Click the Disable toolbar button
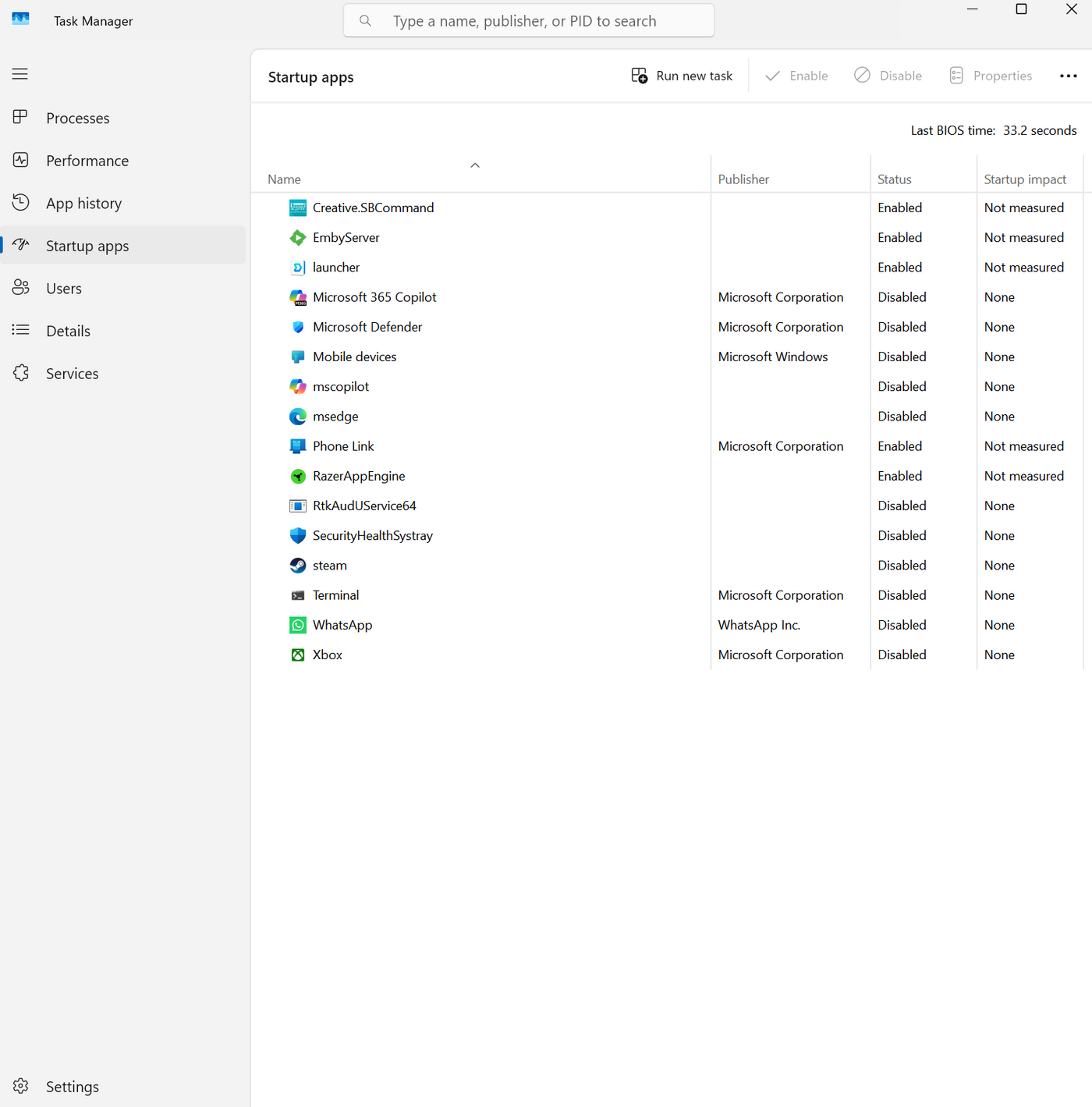1092x1107 pixels. 888,76
